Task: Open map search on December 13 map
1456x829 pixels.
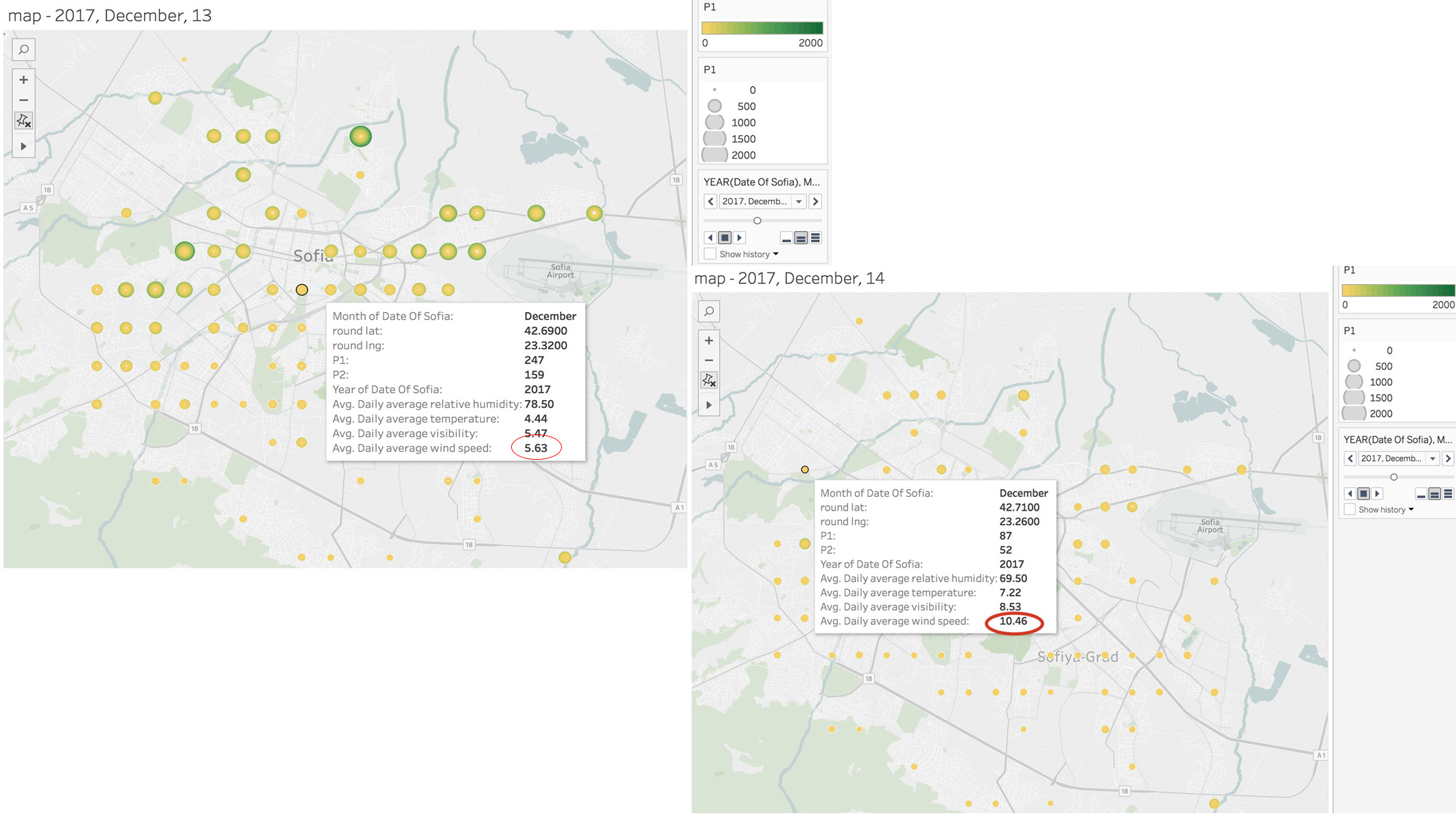Action: 23,50
